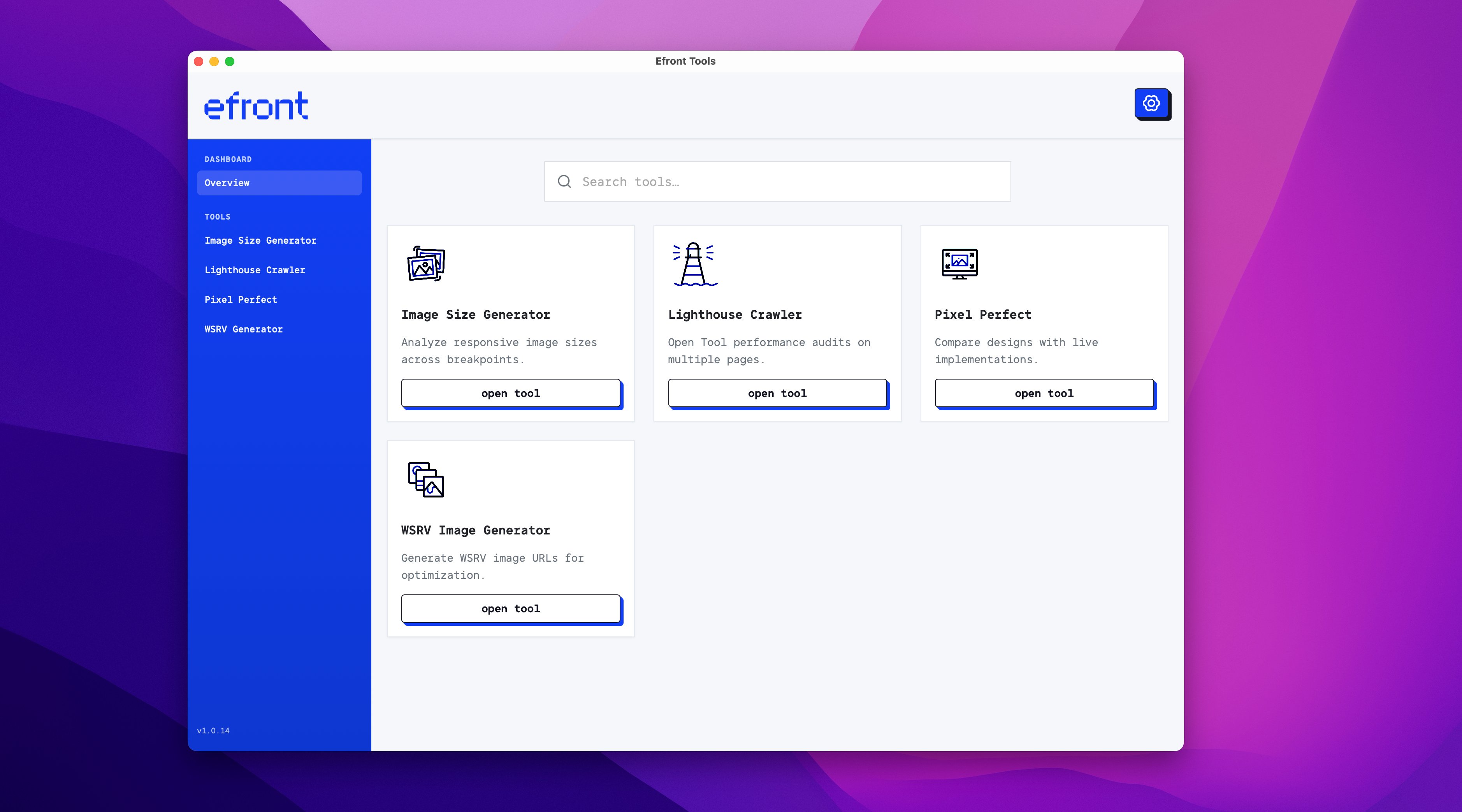The height and width of the screenshot is (812, 1462).
Task: Click the Lighthouse Crawler card title
Action: point(735,315)
